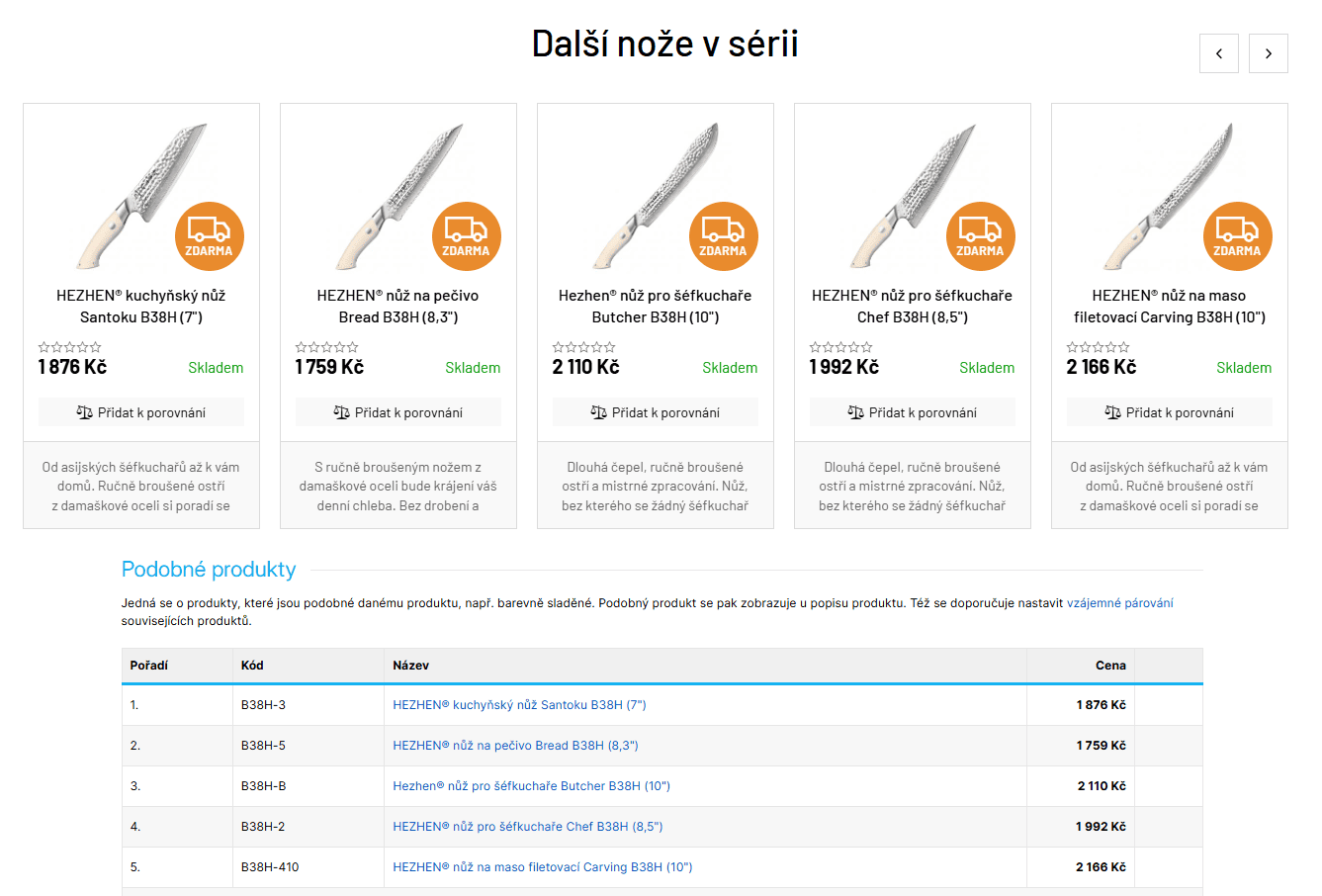Click a rating star on the Butcher knife card
The height and width of the screenshot is (896, 1322).
[583, 346]
